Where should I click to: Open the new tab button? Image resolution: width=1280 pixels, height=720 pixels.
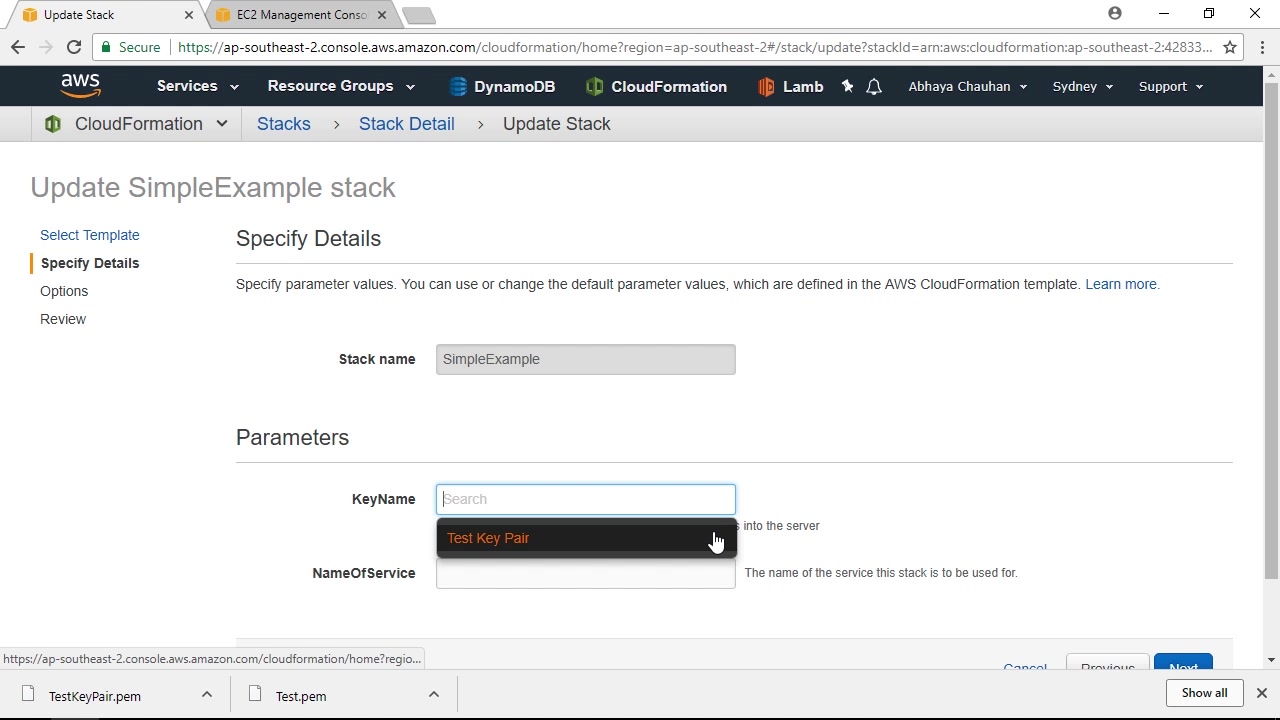coord(418,15)
